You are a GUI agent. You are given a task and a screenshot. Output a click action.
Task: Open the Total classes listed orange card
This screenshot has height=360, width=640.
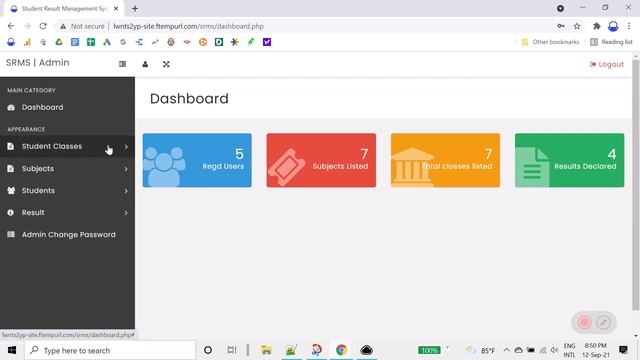pyautogui.click(x=445, y=160)
